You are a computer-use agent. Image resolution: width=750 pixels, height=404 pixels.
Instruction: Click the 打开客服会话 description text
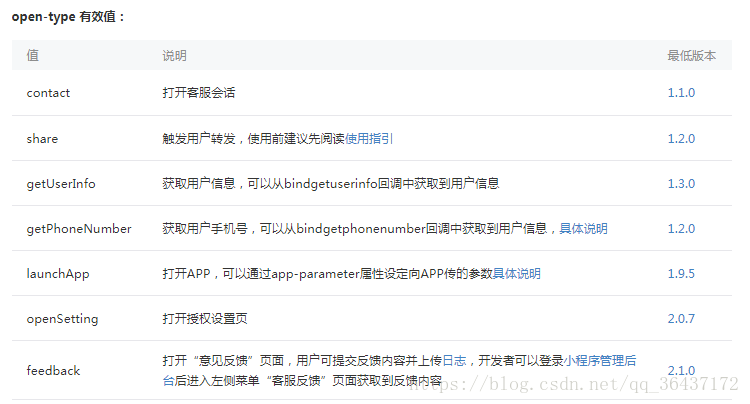(x=199, y=93)
